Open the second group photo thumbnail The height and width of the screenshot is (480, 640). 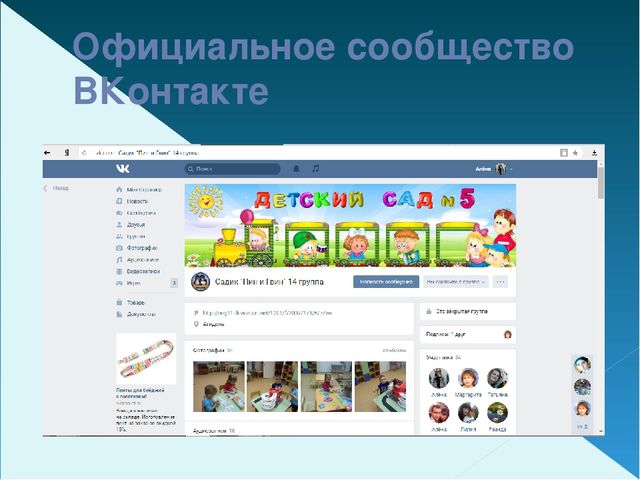pyautogui.click(x=273, y=387)
